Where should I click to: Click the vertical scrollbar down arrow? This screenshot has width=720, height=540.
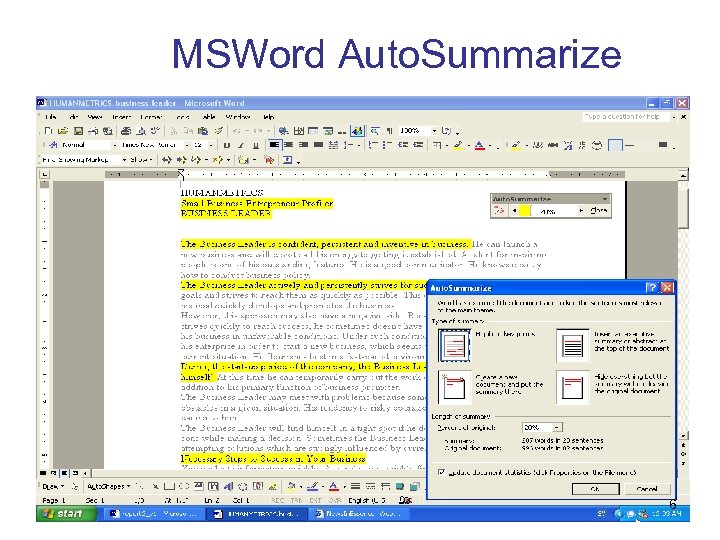tap(684, 436)
